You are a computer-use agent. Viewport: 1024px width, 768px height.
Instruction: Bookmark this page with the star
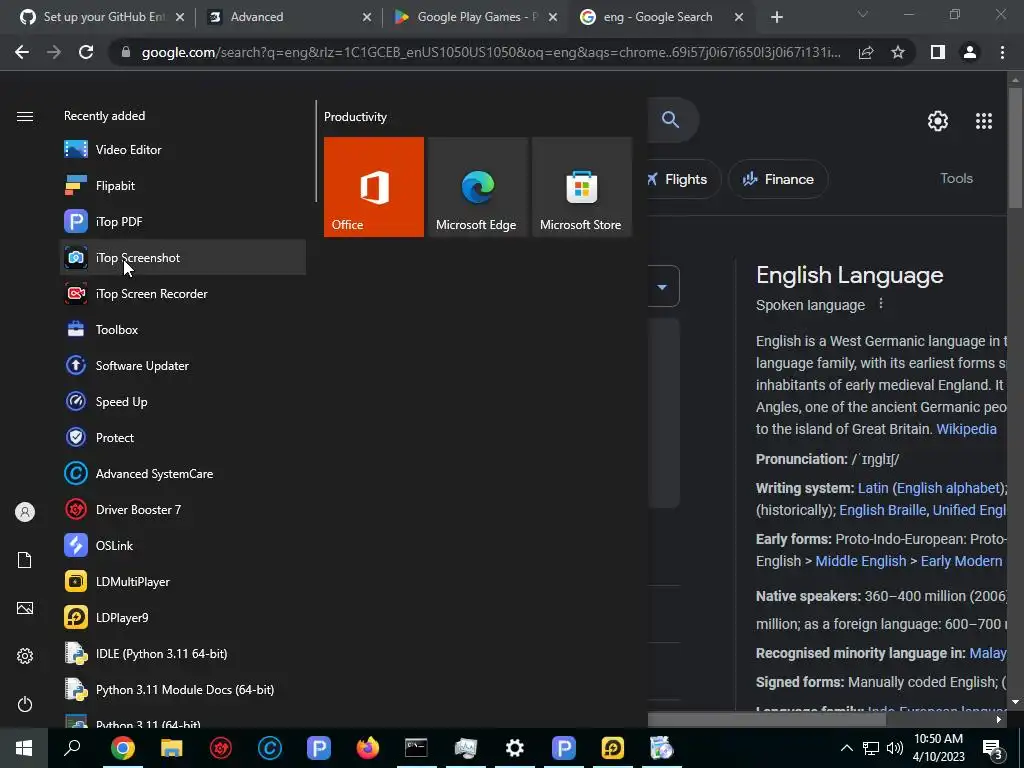[x=898, y=52]
